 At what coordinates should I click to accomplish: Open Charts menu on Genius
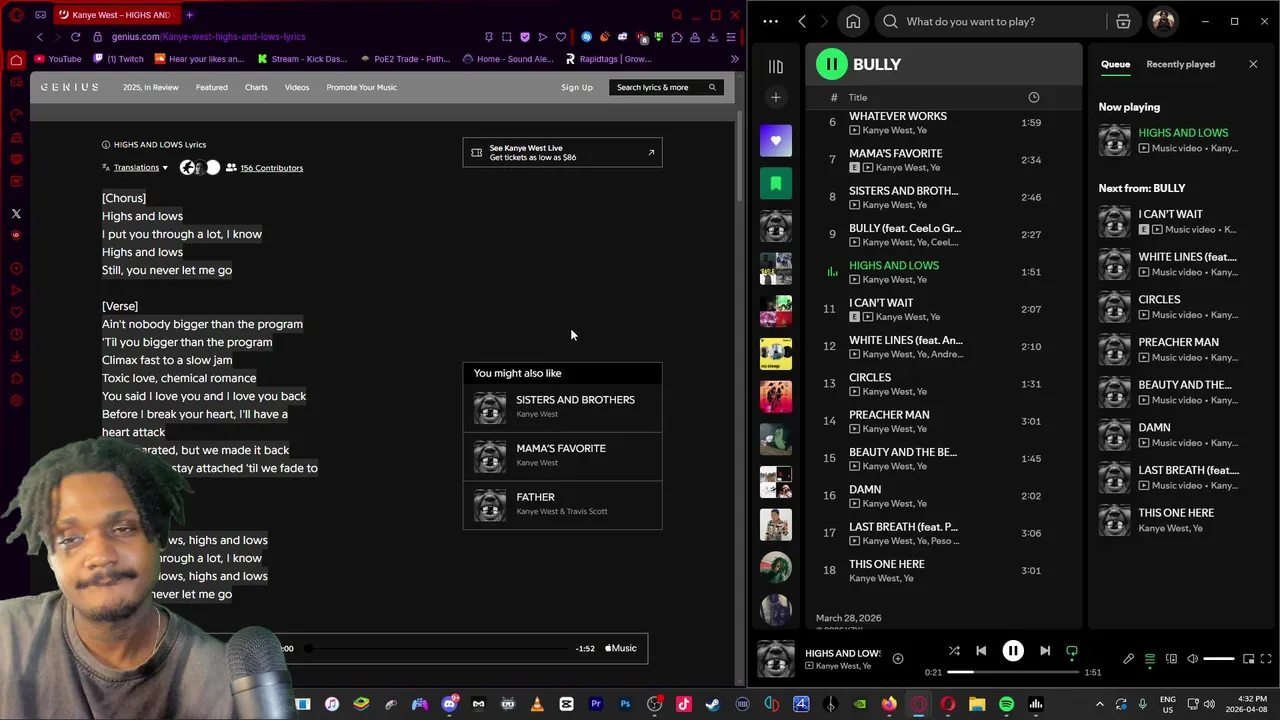(256, 87)
